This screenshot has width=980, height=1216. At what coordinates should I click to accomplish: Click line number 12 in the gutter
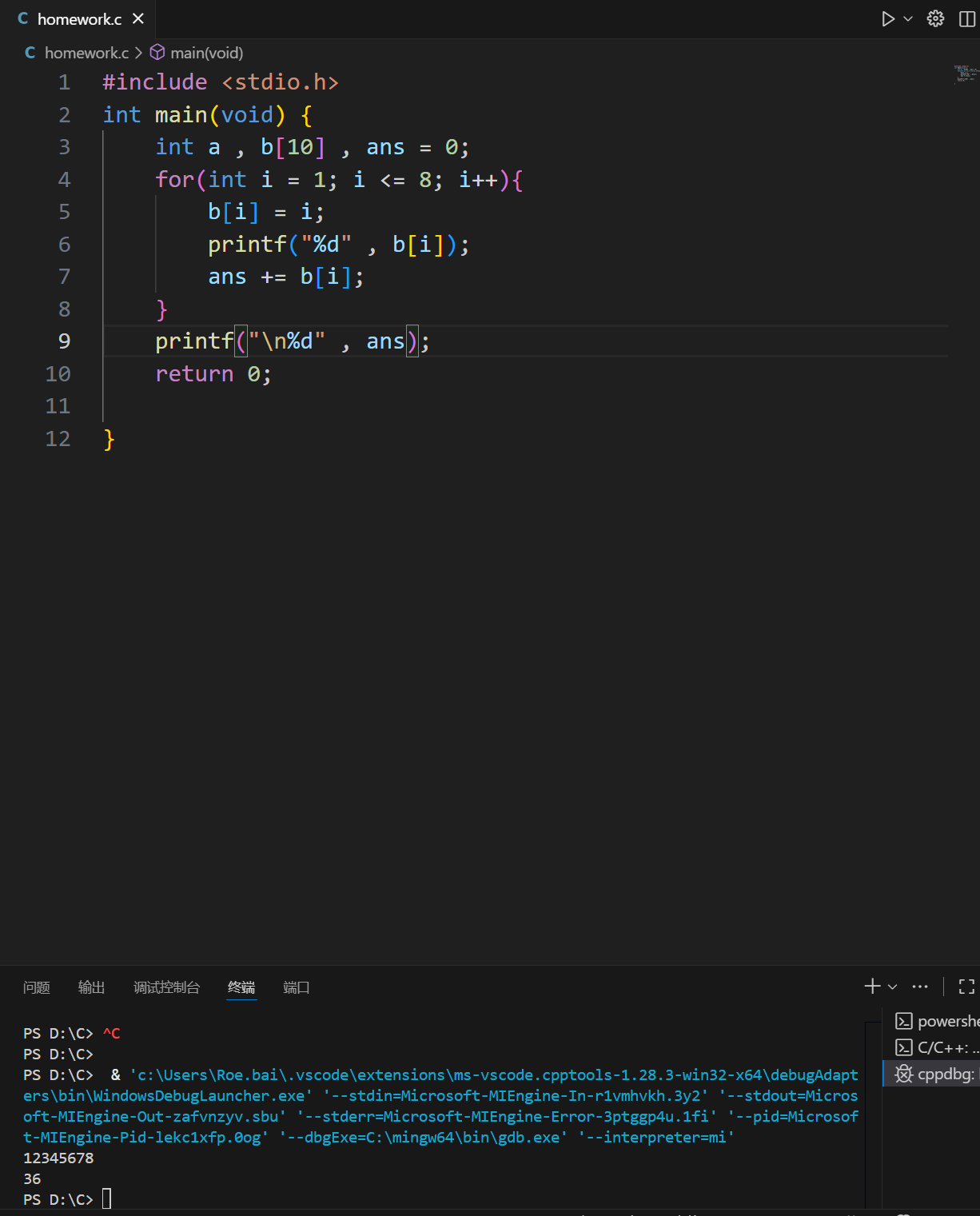pos(58,439)
